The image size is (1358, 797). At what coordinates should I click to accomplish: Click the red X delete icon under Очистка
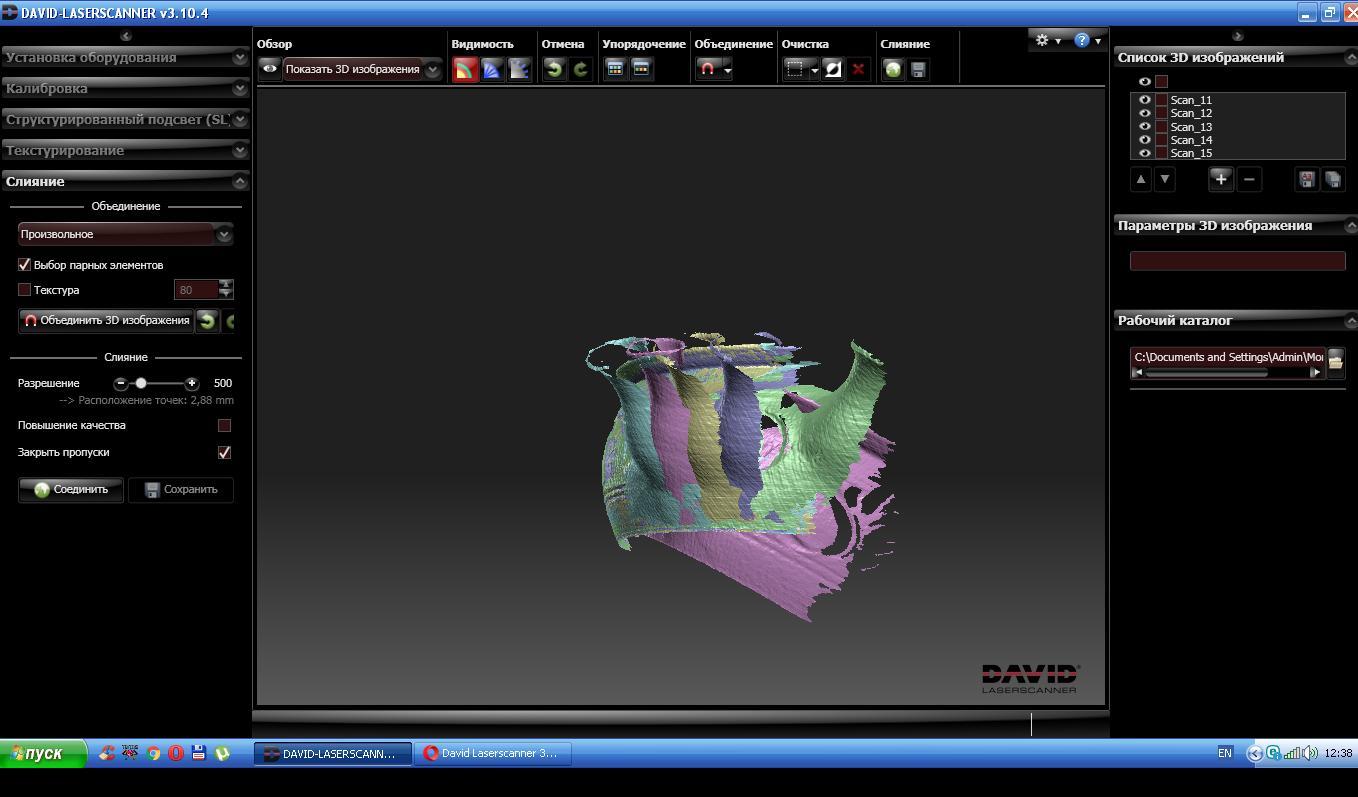pos(858,69)
